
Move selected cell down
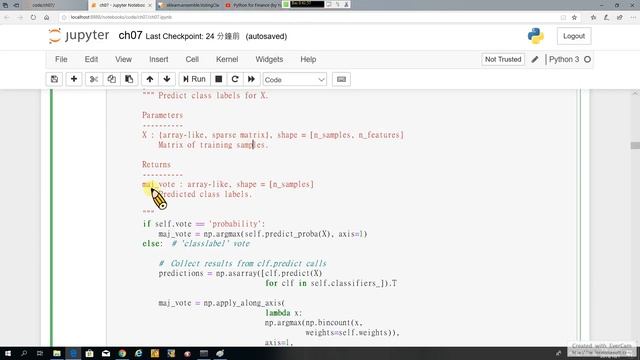pos(167,79)
